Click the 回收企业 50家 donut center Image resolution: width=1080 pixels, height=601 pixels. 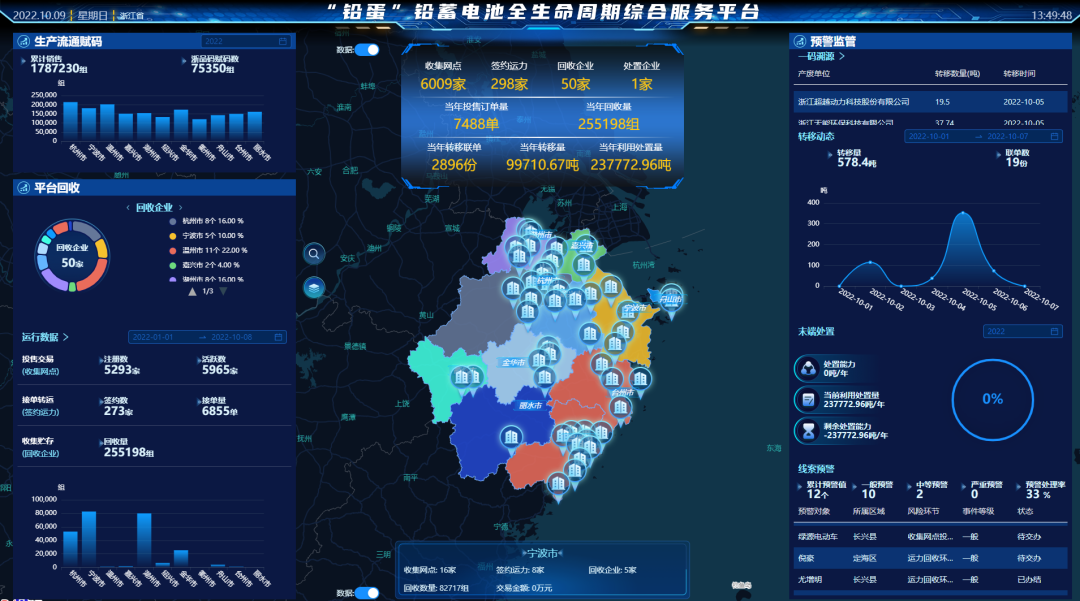[72, 255]
